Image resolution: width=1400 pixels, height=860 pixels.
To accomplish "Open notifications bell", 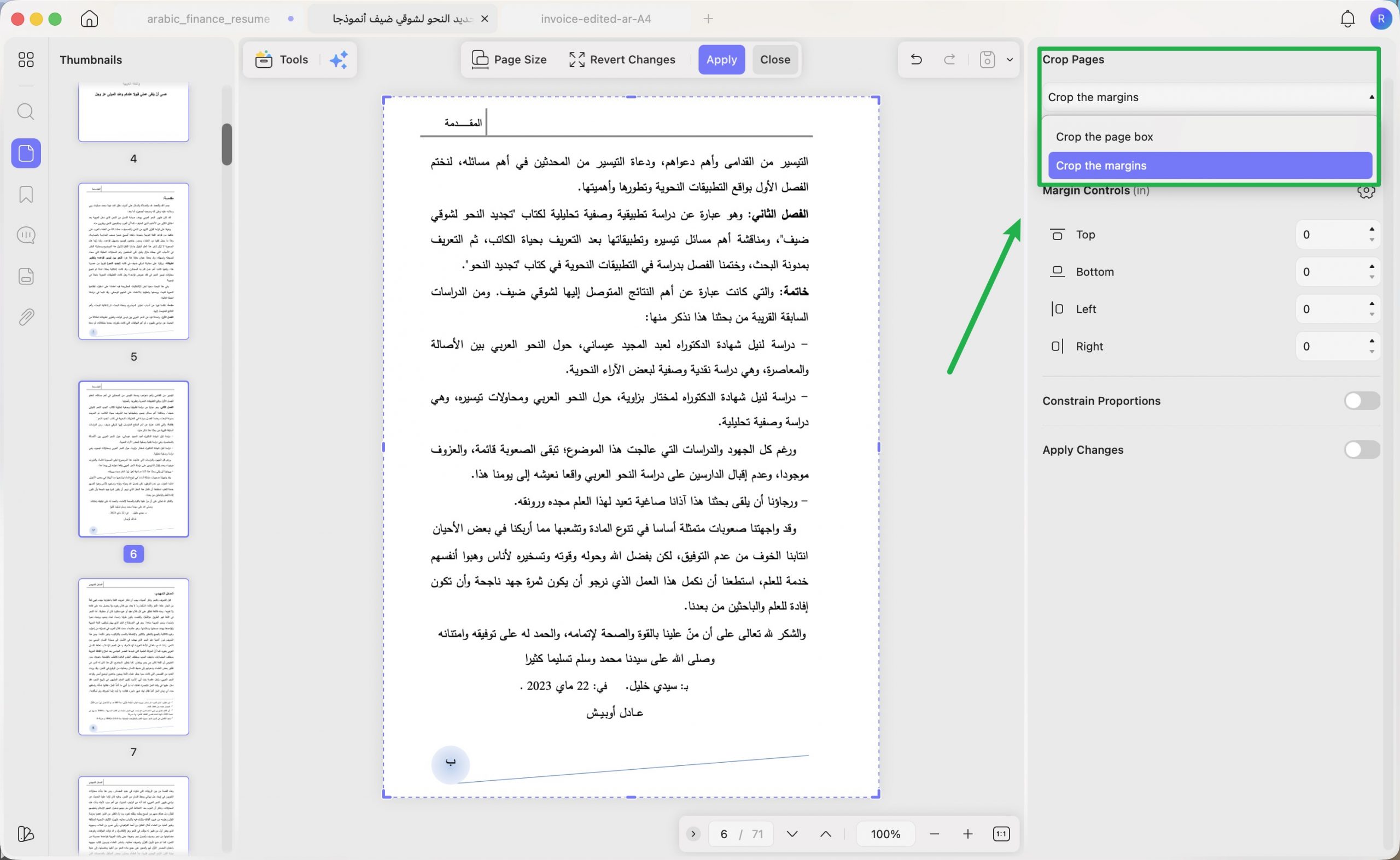I will pyautogui.click(x=1347, y=19).
